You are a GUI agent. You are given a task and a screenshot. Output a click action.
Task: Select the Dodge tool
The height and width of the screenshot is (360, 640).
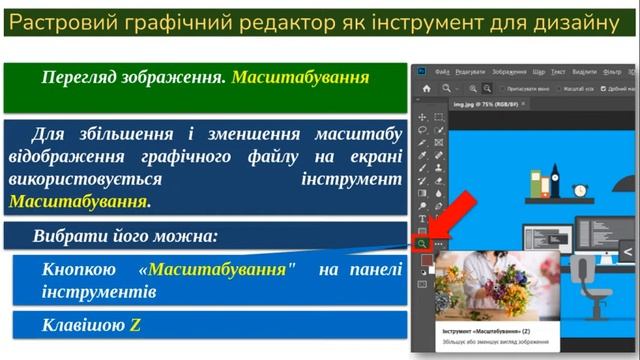point(422,206)
